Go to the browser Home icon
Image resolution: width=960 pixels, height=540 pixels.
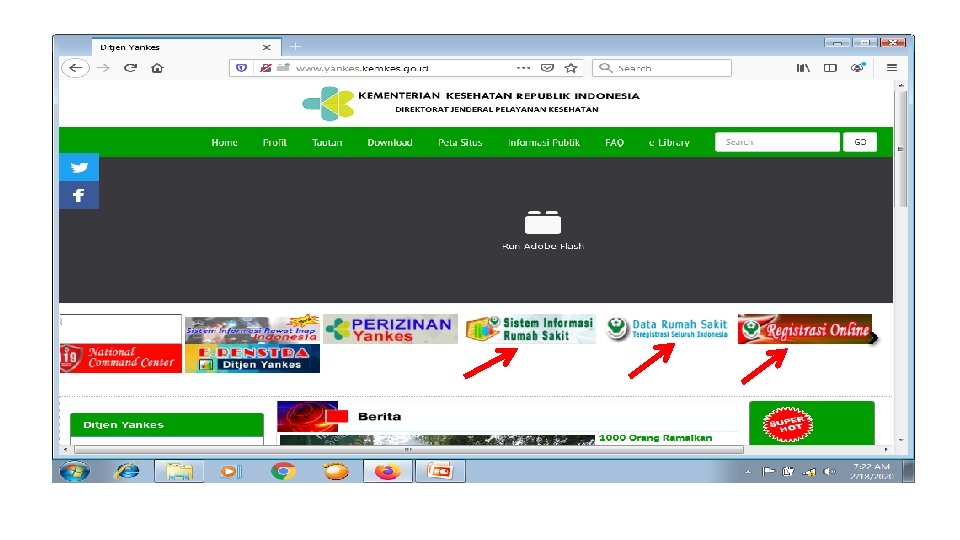[x=157, y=68]
